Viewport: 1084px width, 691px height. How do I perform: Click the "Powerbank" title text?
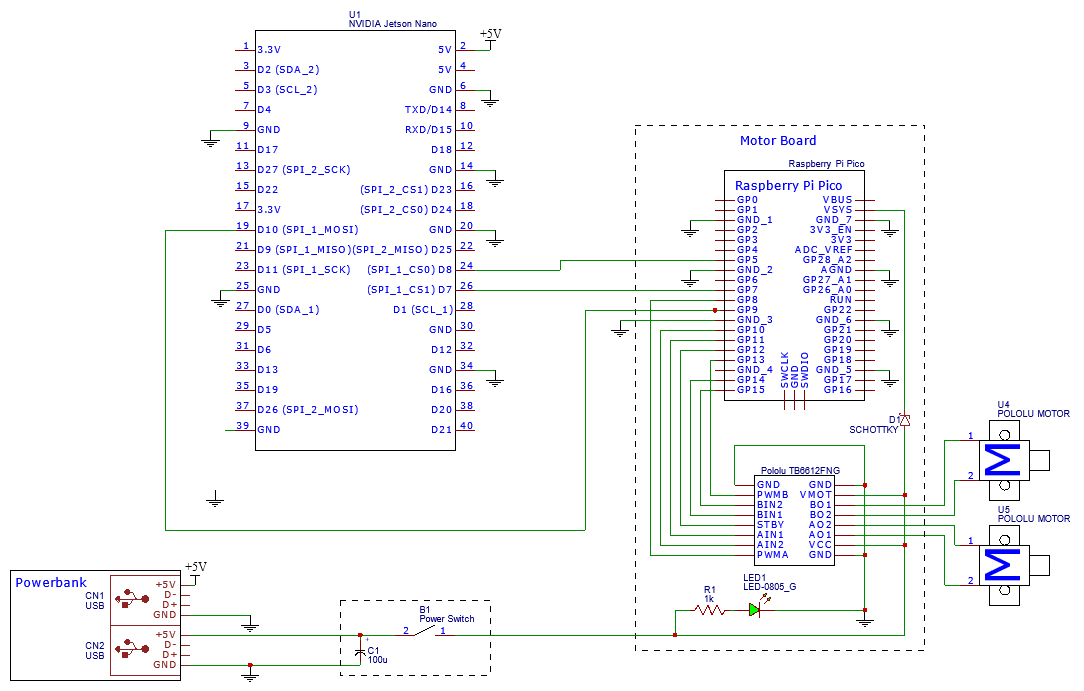(51, 583)
